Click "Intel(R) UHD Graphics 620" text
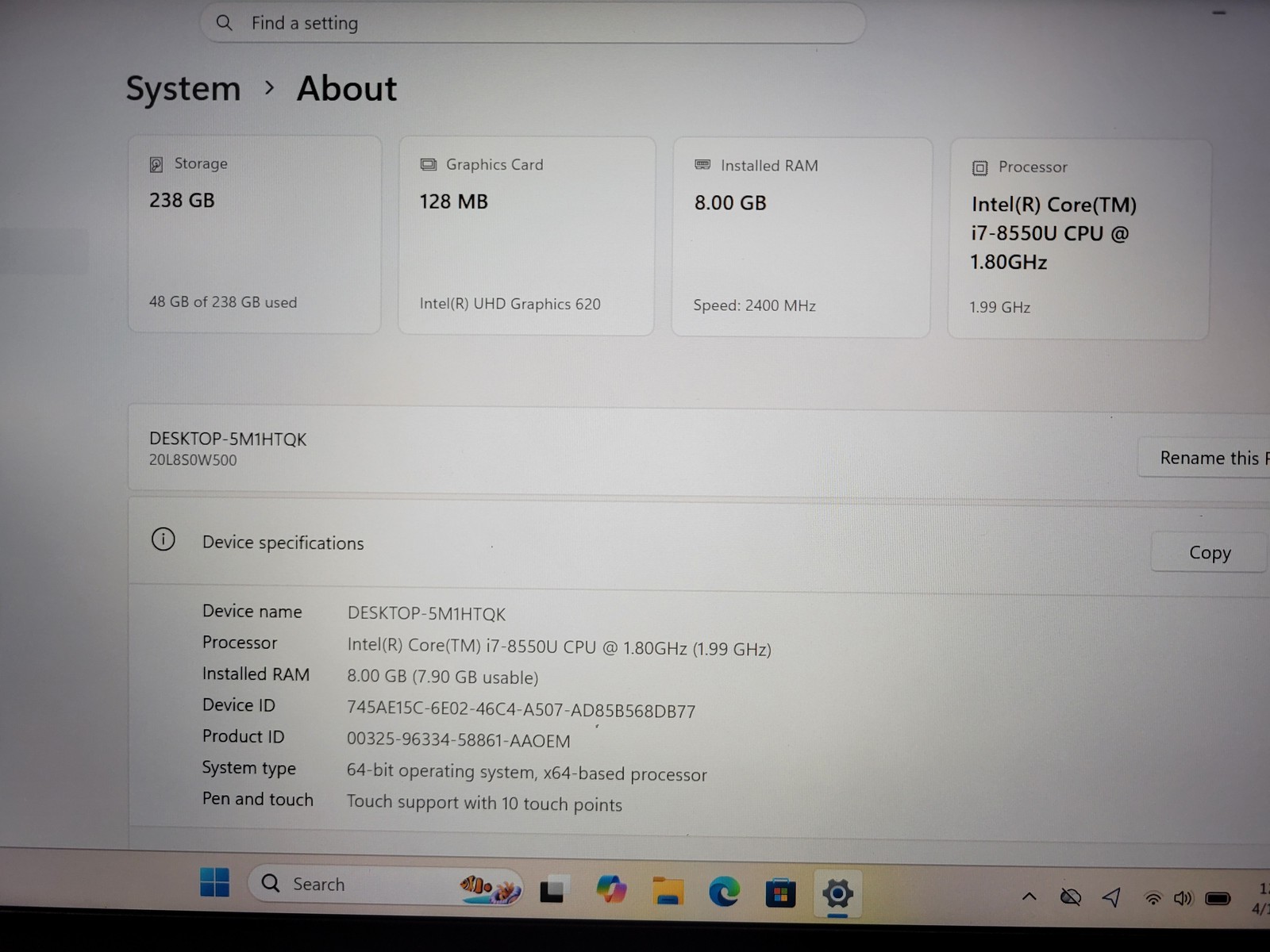Image resolution: width=1270 pixels, height=952 pixels. 510,304
